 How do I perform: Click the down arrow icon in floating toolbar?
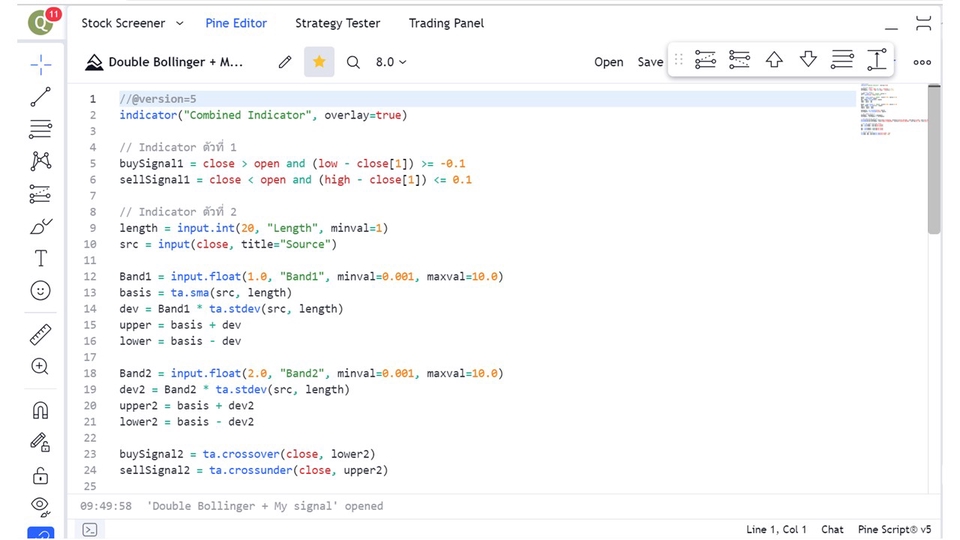tap(808, 59)
